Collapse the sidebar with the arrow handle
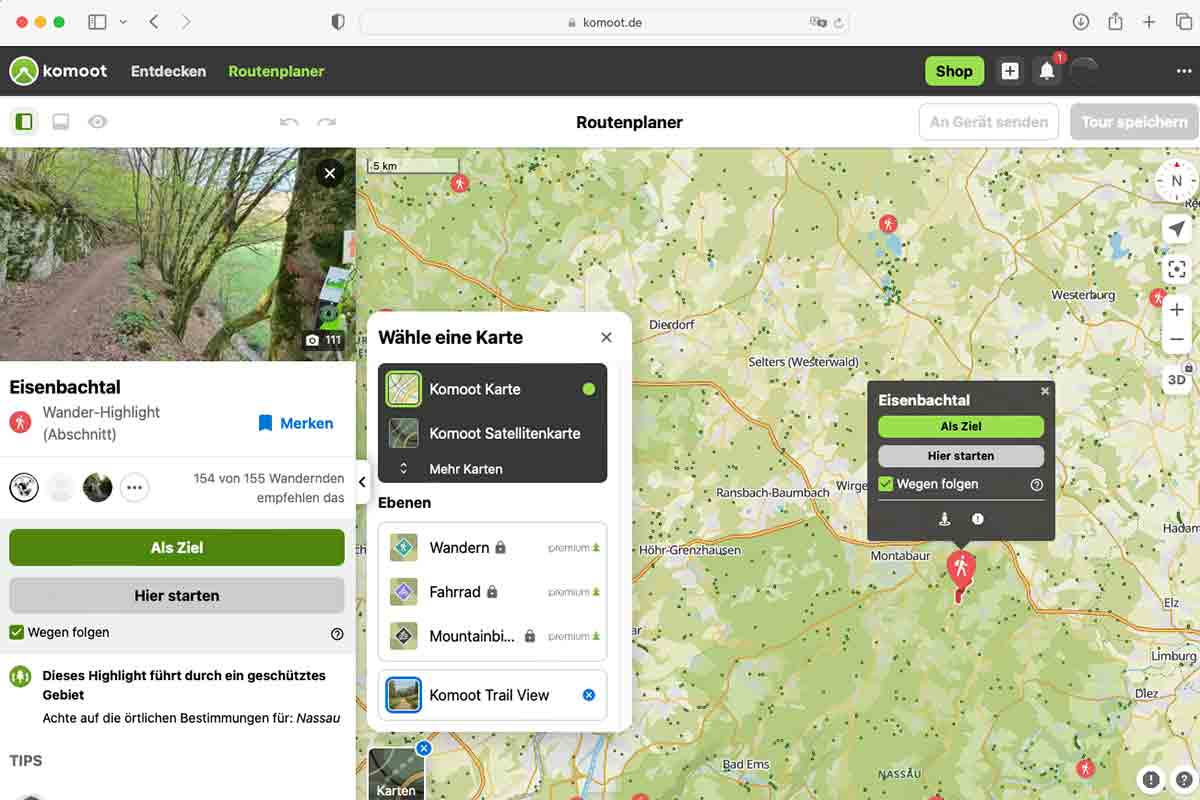 tap(362, 482)
